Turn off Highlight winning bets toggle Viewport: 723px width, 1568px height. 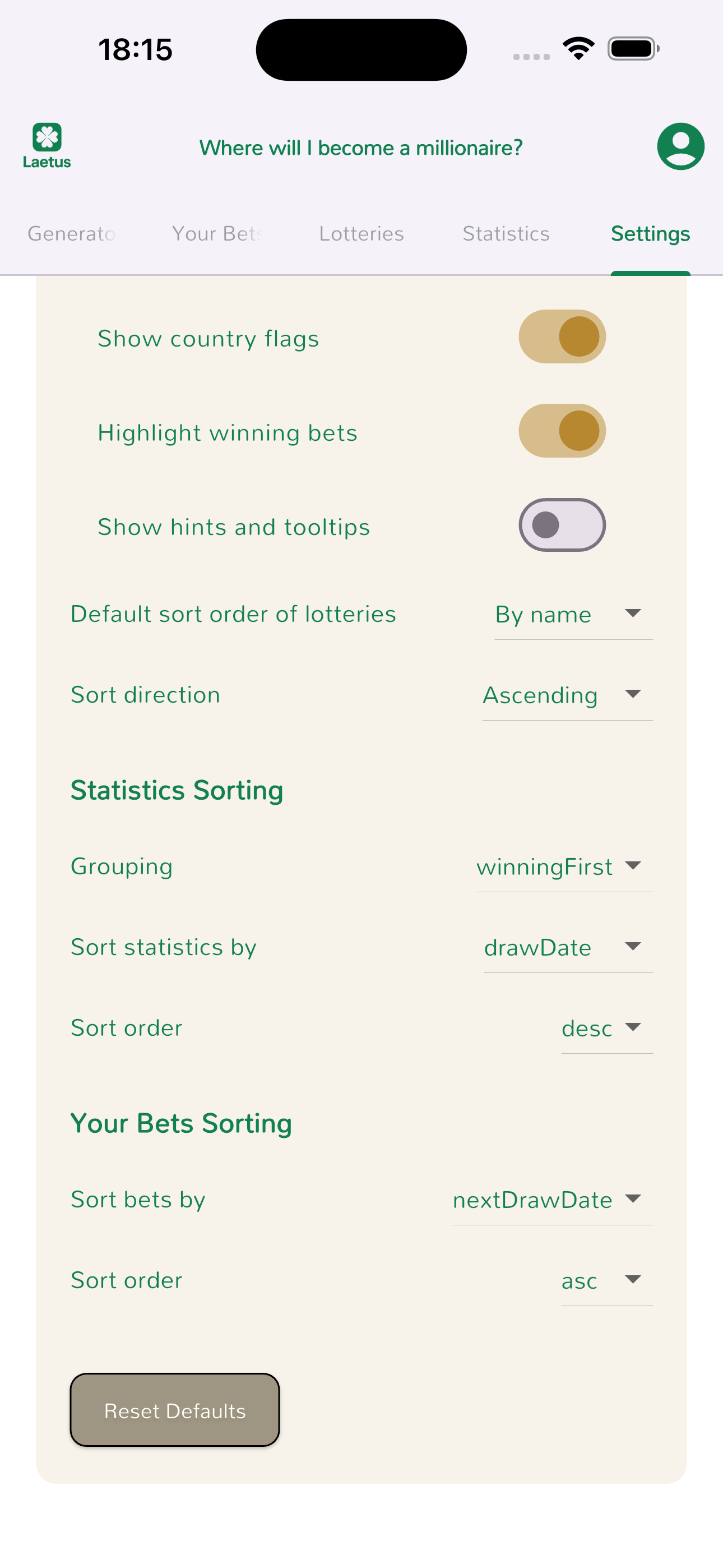point(562,431)
